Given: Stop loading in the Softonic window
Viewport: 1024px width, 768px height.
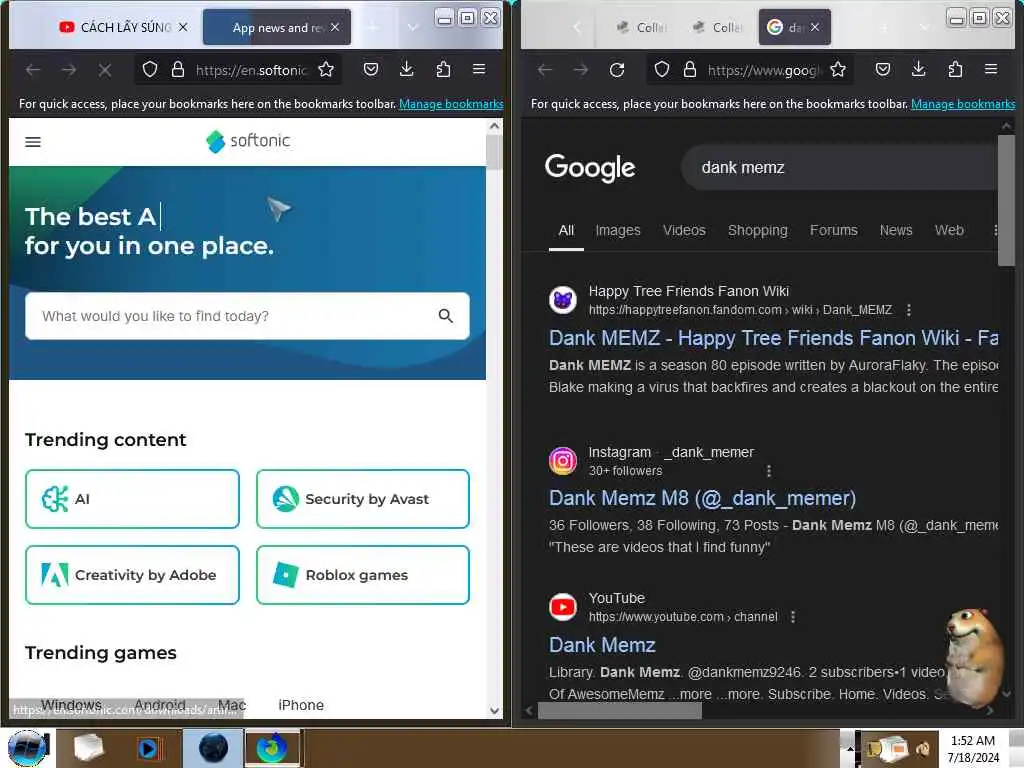Looking at the screenshot, I should coord(104,69).
